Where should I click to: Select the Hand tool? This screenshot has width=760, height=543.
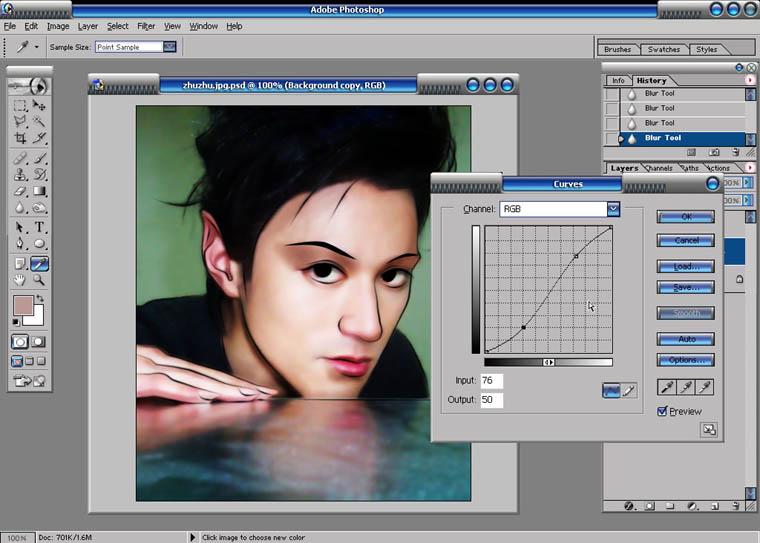coord(20,280)
